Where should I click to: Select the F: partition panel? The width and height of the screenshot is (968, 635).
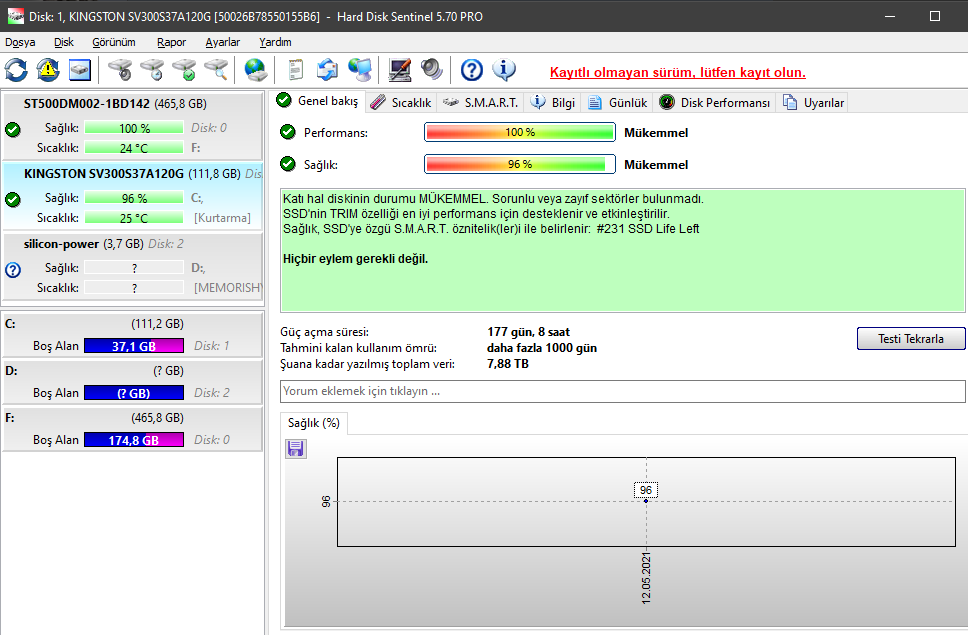pyautogui.click(x=133, y=429)
